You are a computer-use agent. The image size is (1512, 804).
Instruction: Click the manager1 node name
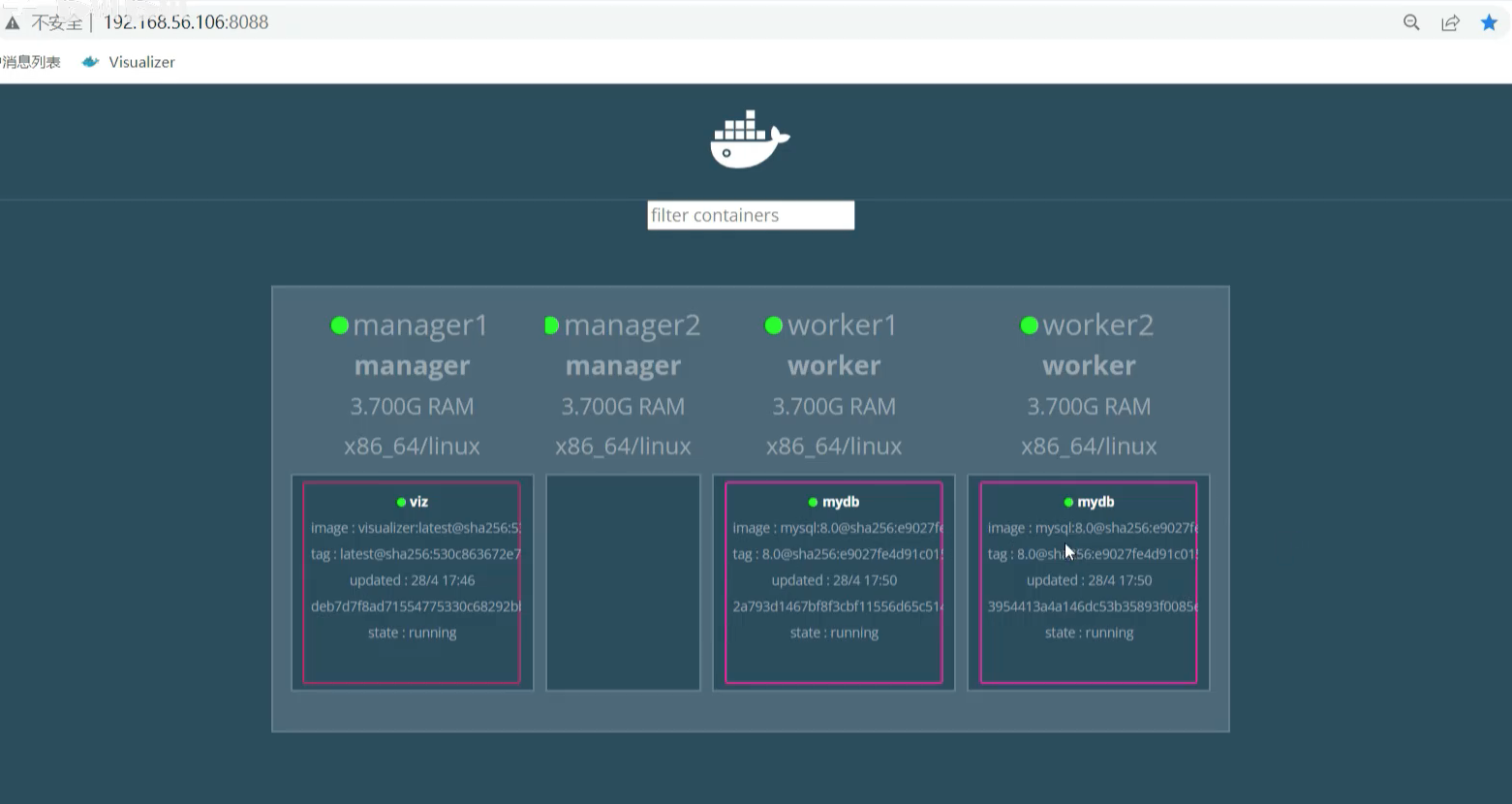coord(420,325)
